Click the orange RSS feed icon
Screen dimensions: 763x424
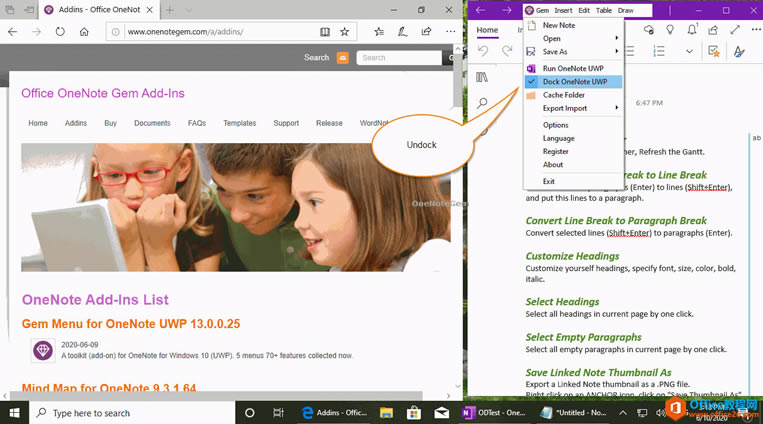tap(343, 58)
